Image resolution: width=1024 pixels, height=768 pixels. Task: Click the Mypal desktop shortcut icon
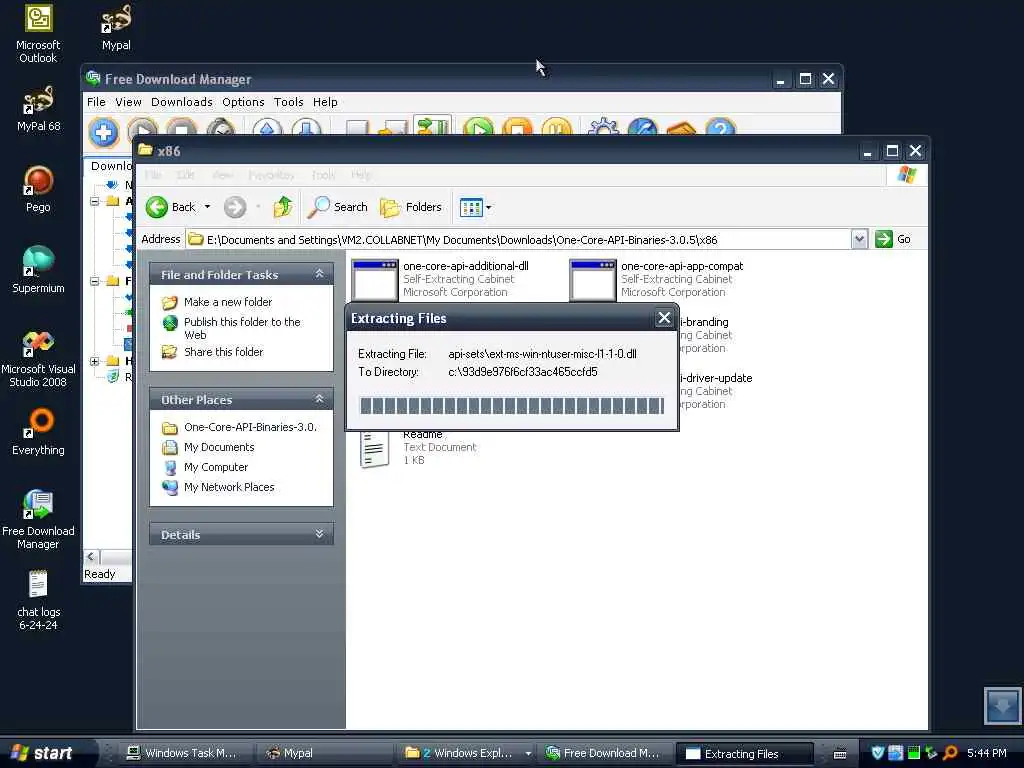tap(116, 27)
